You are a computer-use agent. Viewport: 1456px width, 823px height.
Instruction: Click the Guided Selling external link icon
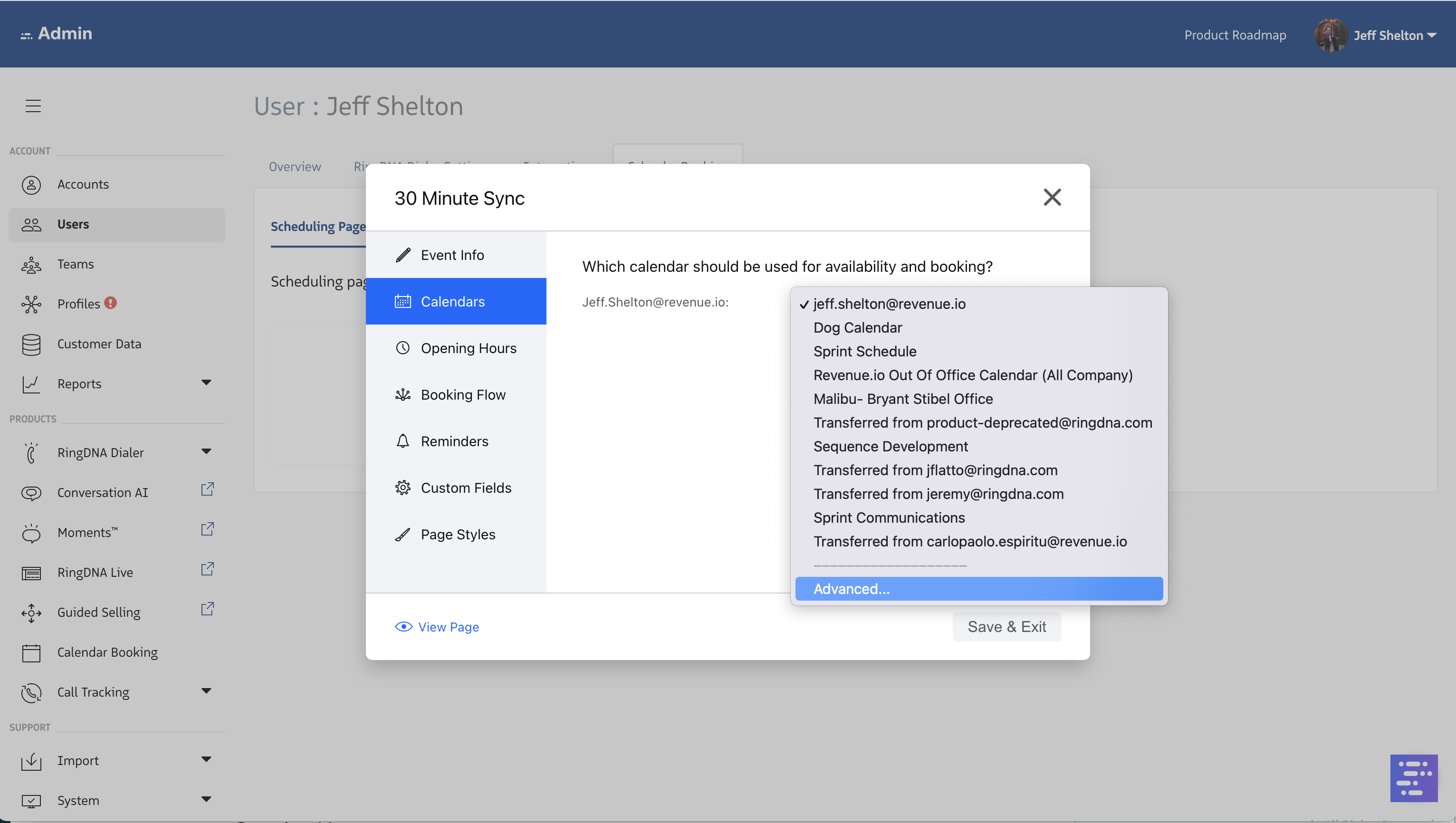pos(208,609)
